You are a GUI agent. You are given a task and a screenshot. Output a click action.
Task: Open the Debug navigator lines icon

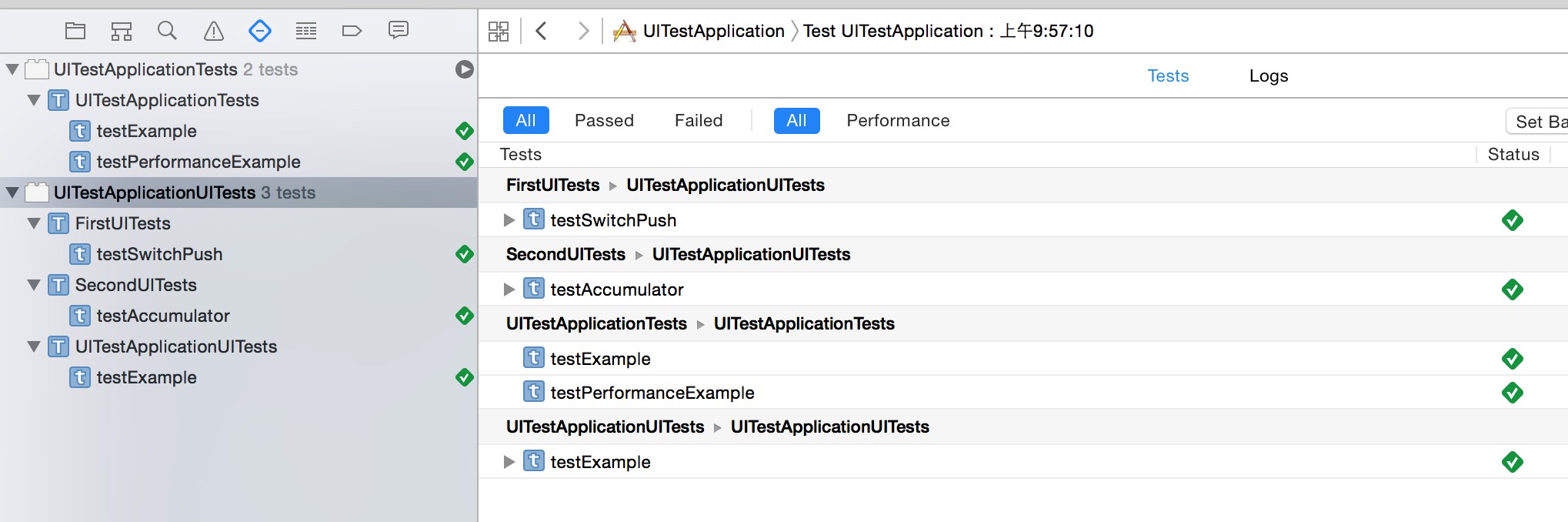point(306,31)
